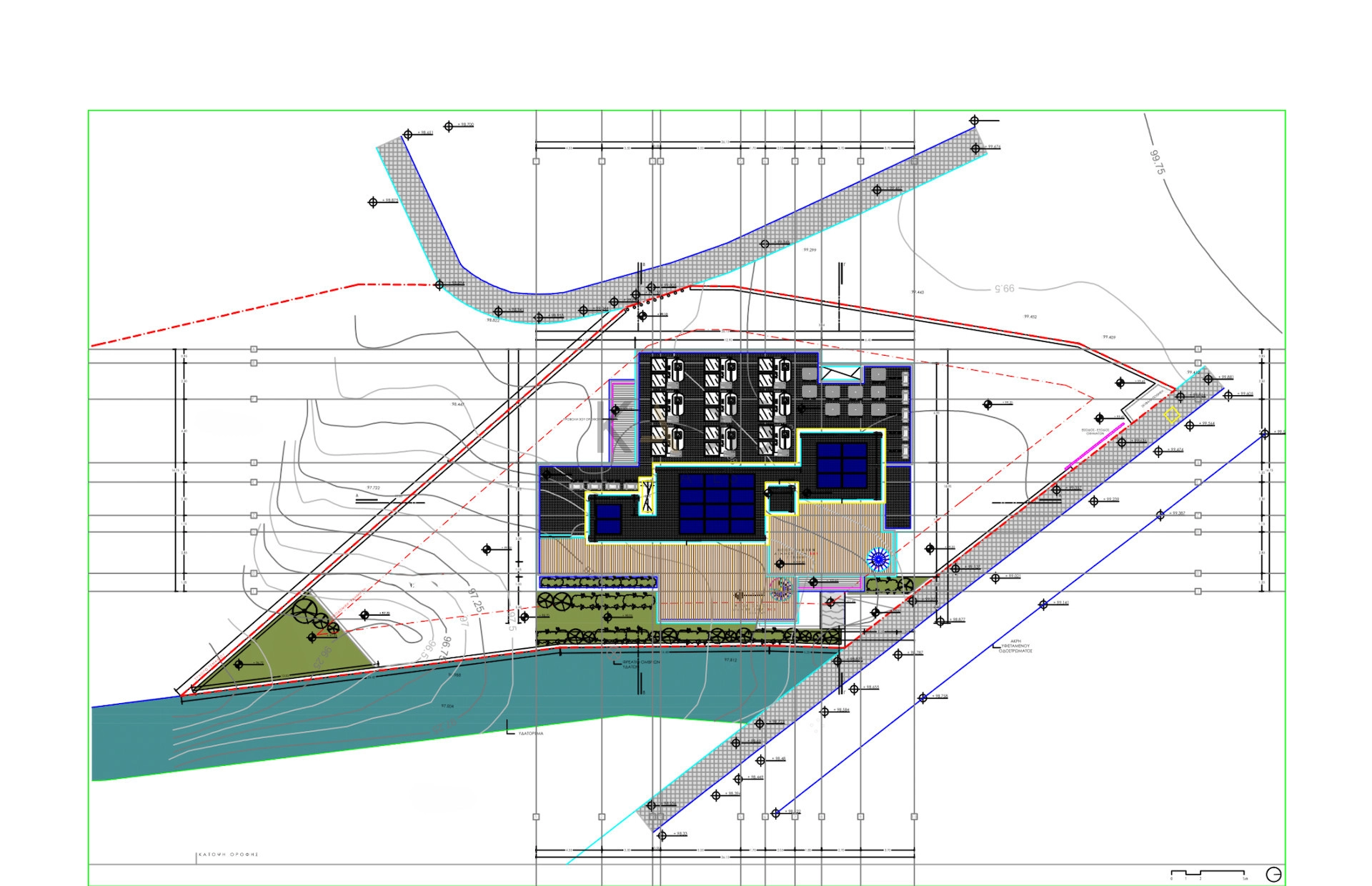
Task: Select the +99.141 marker on blue line
Action: tap(1043, 604)
